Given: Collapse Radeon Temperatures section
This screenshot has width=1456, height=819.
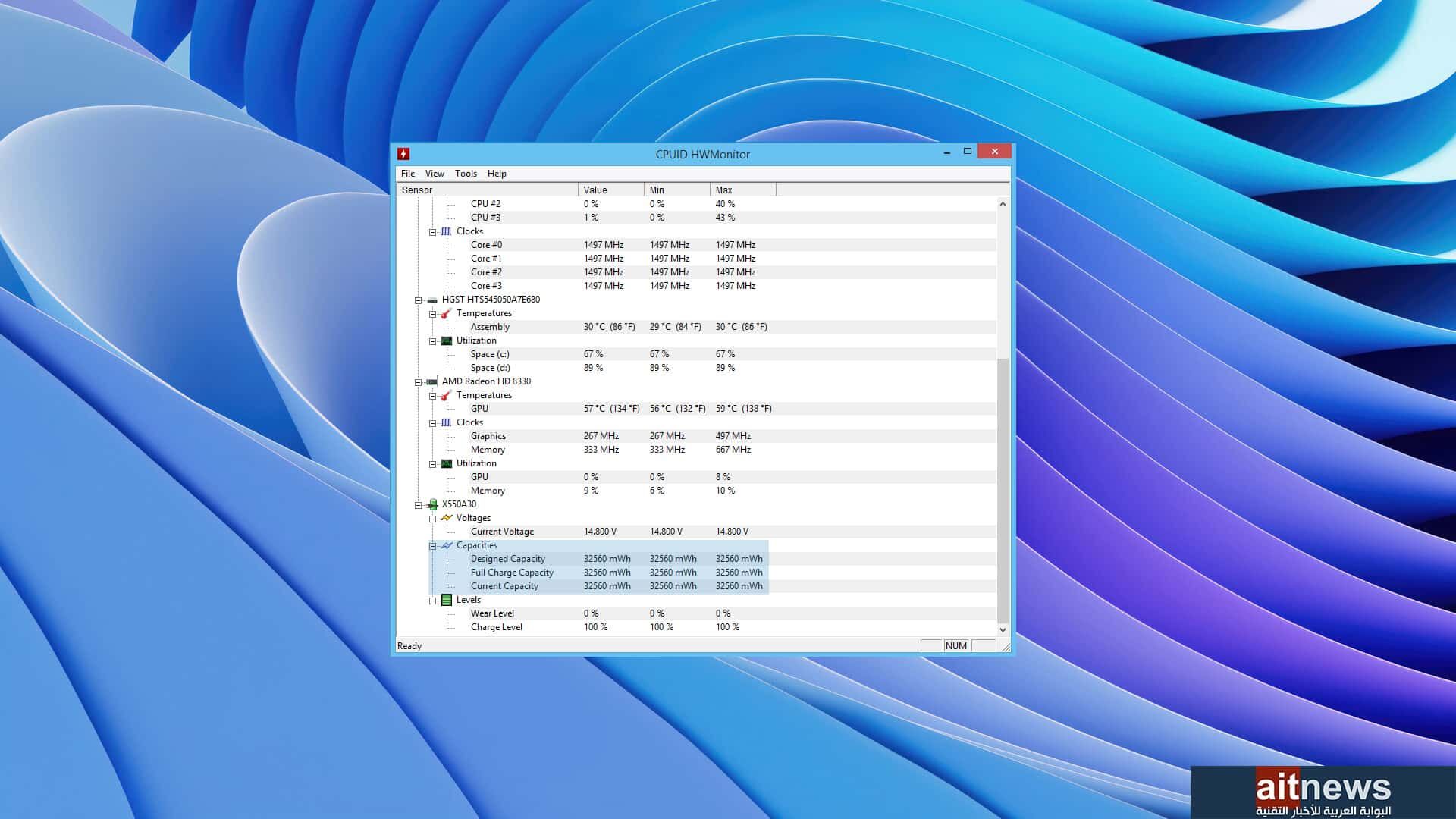Looking at the screenshot, I should click(x=432, y=396).
